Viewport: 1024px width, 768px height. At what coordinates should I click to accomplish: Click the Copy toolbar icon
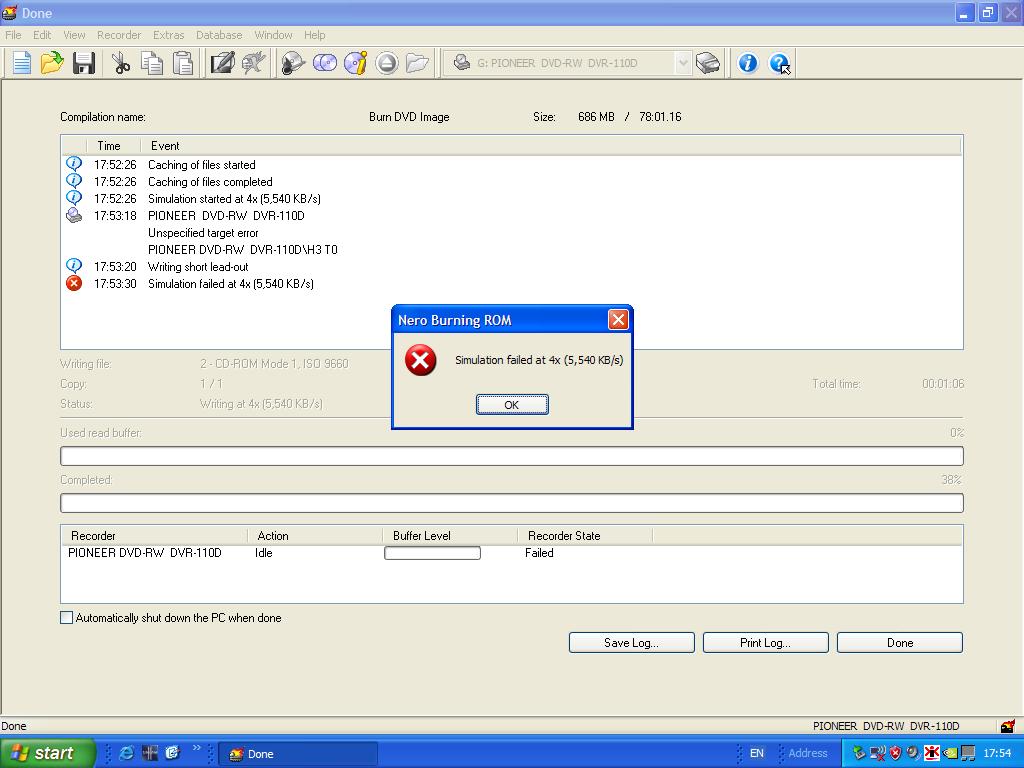point(152,63)
